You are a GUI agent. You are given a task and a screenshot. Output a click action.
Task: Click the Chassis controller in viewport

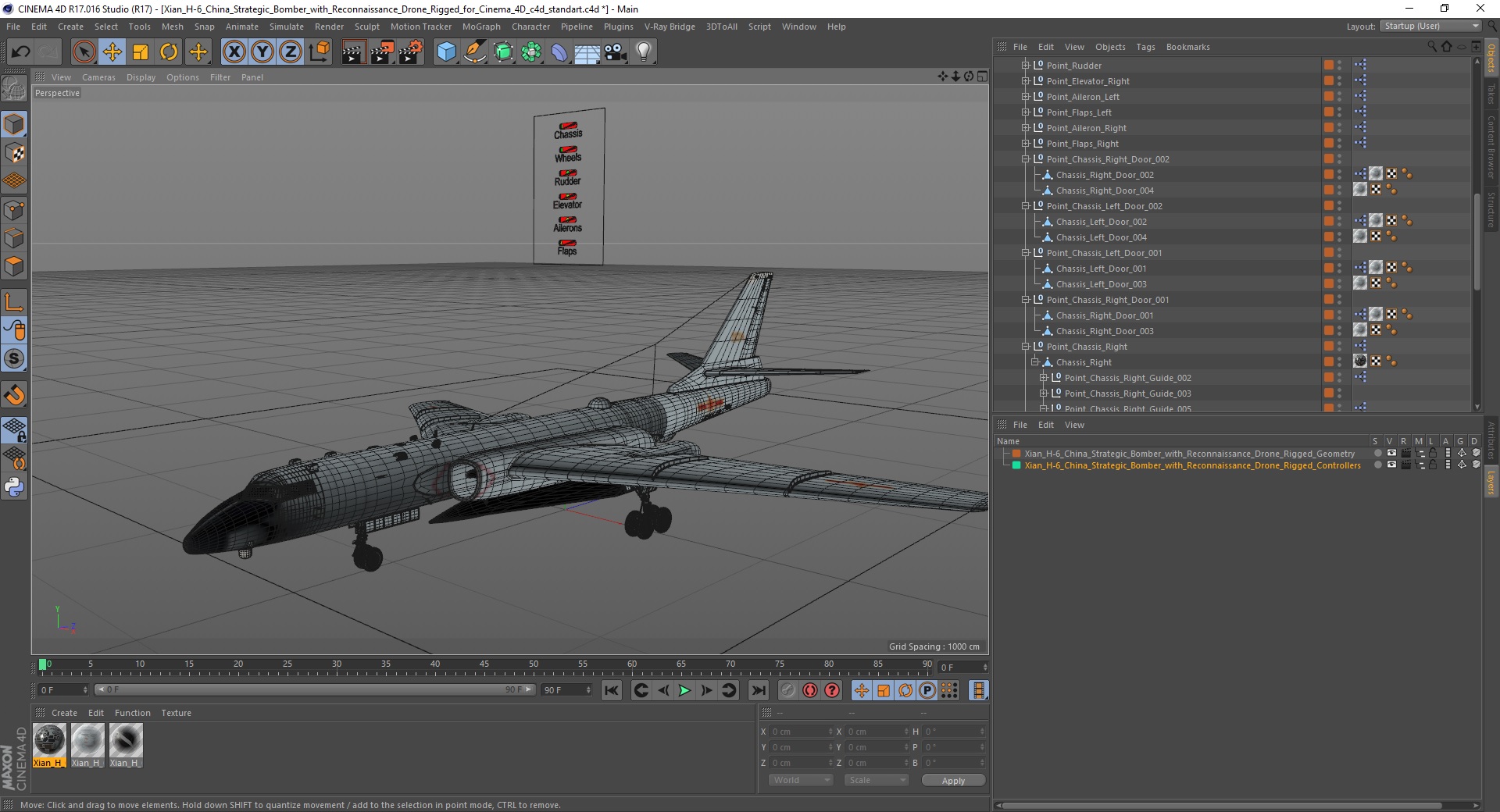click(x=568, y=130)
